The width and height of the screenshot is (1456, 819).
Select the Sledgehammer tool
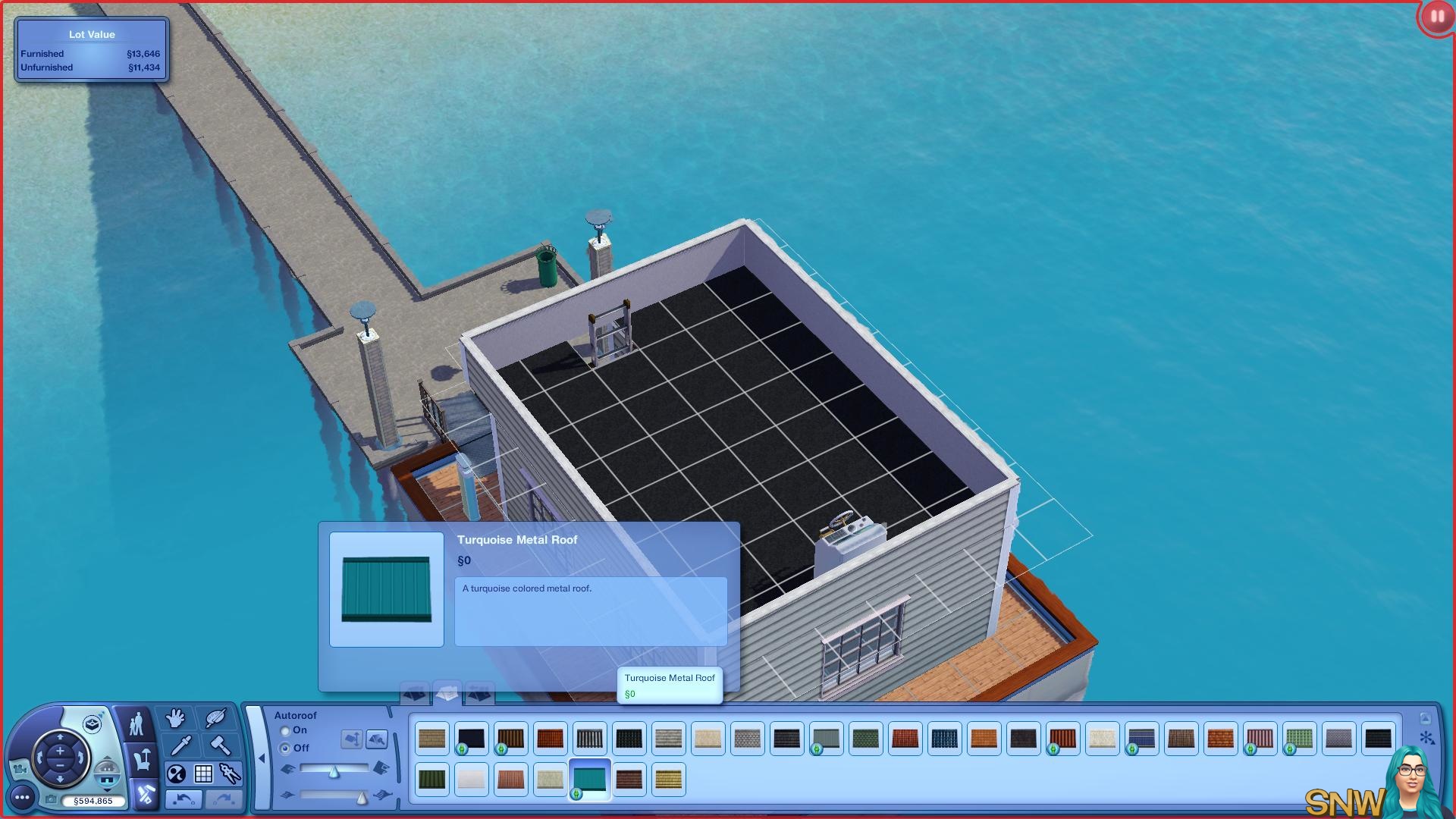220,745
